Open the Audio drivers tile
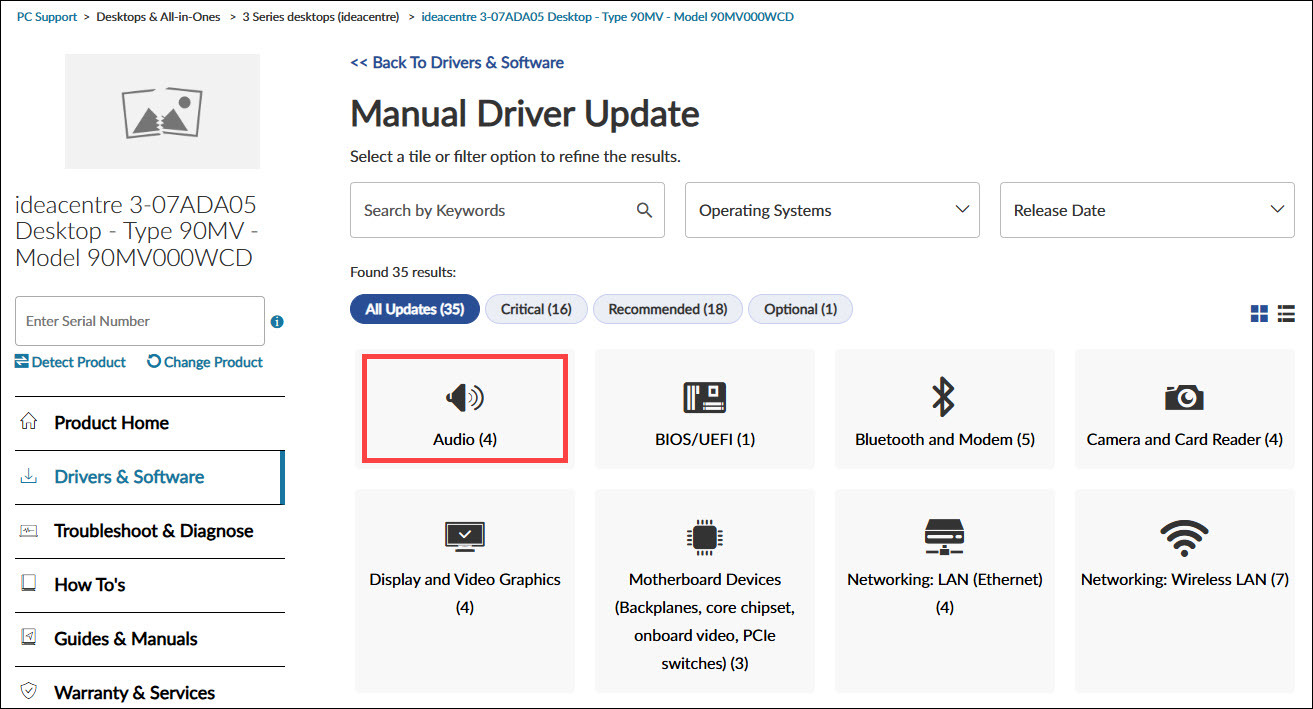The width and height of the screenshot is (1313, 709). (465, 408)
